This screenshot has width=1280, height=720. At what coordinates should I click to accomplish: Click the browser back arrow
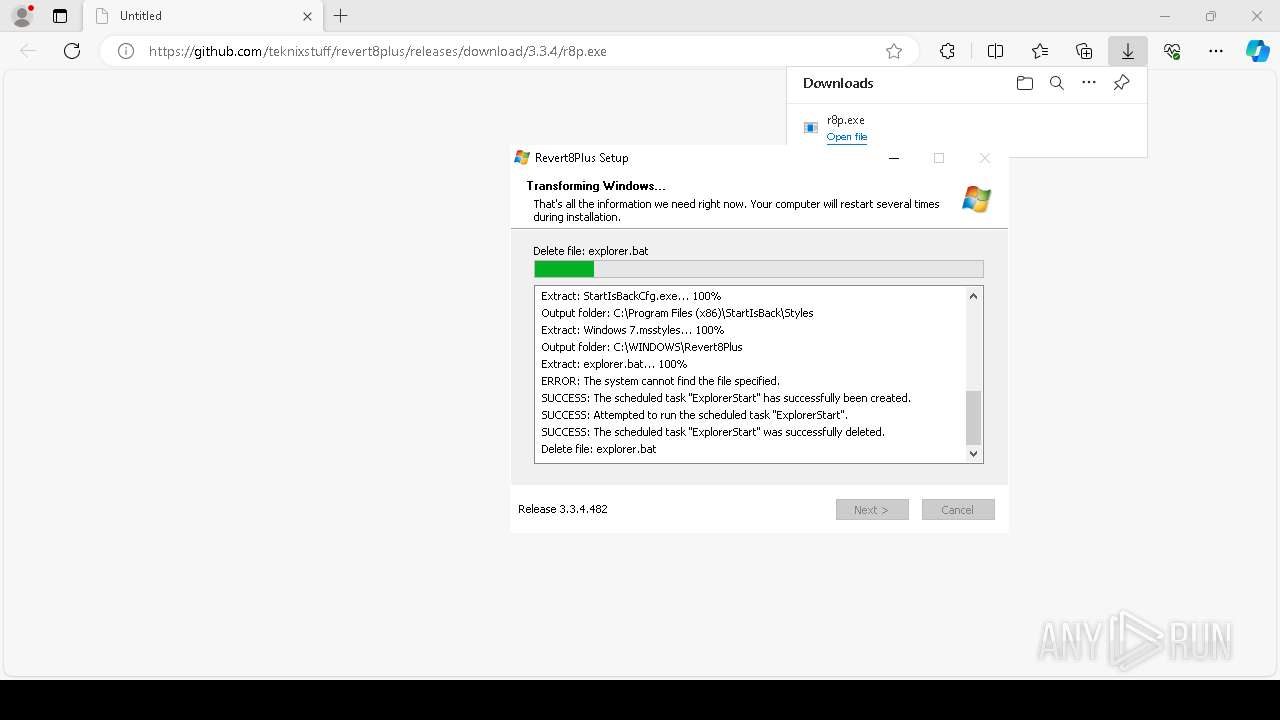coord(28,51)
